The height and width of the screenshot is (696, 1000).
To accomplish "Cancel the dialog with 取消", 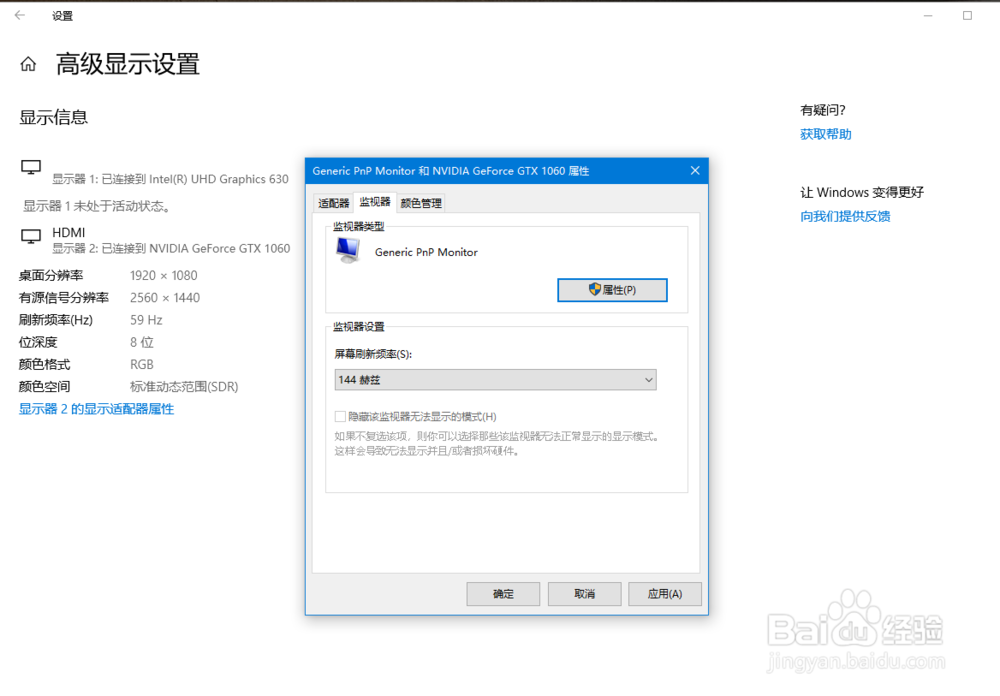I will (584, 594).
